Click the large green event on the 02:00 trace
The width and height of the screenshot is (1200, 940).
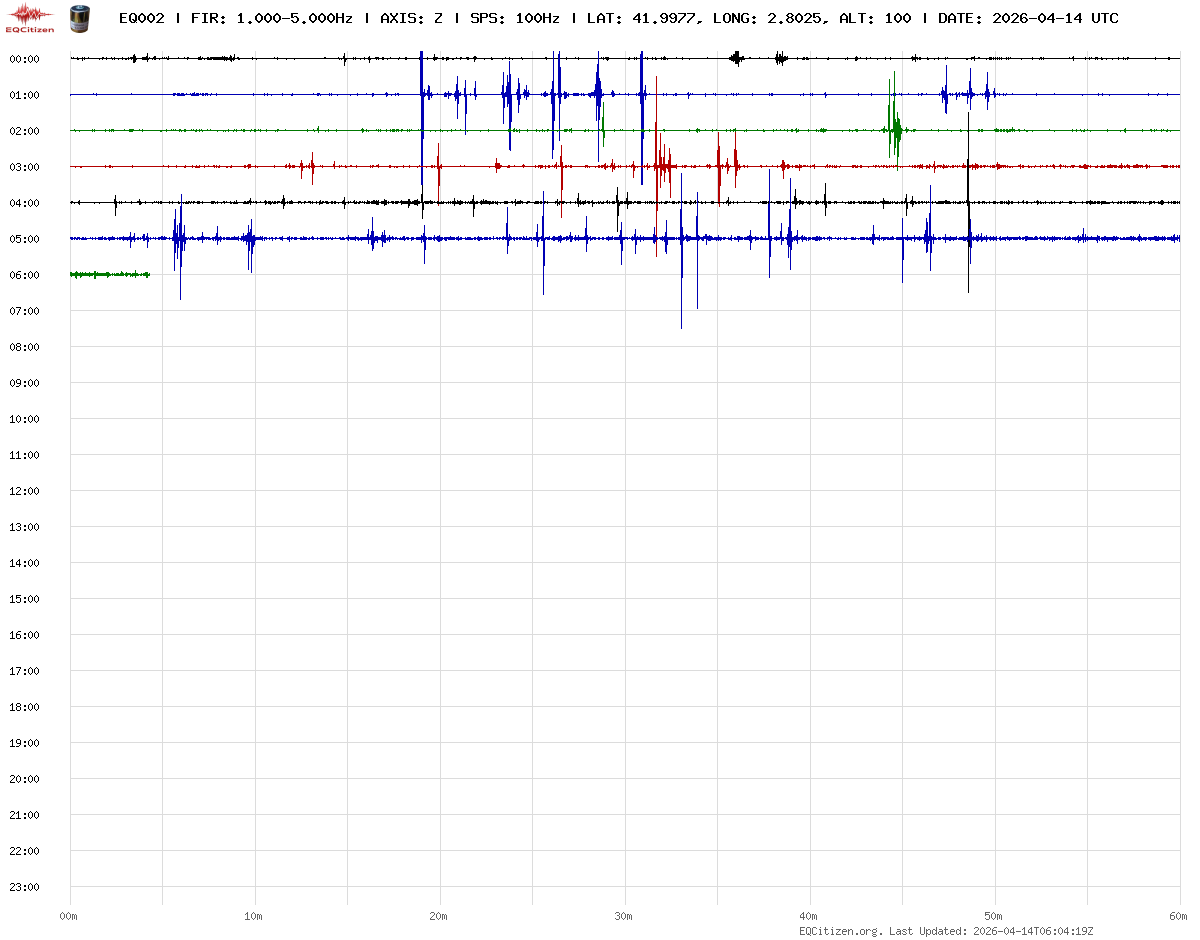(x=895, y=128)
